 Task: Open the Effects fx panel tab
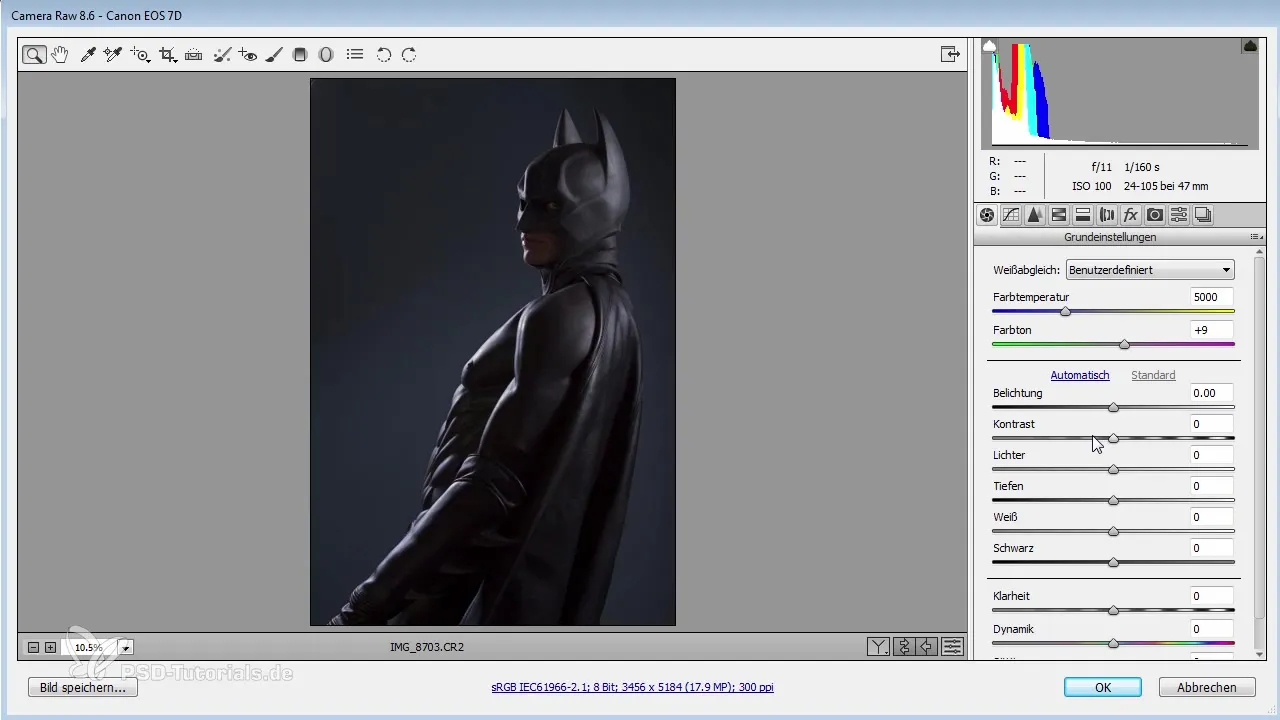coord(1131,215)
